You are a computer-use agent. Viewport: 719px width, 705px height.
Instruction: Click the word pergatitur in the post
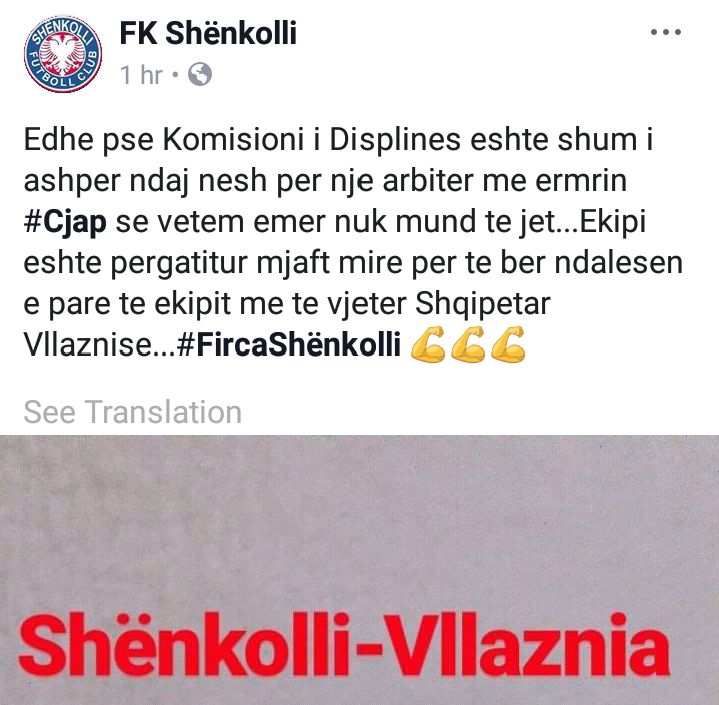pos(180,264)
